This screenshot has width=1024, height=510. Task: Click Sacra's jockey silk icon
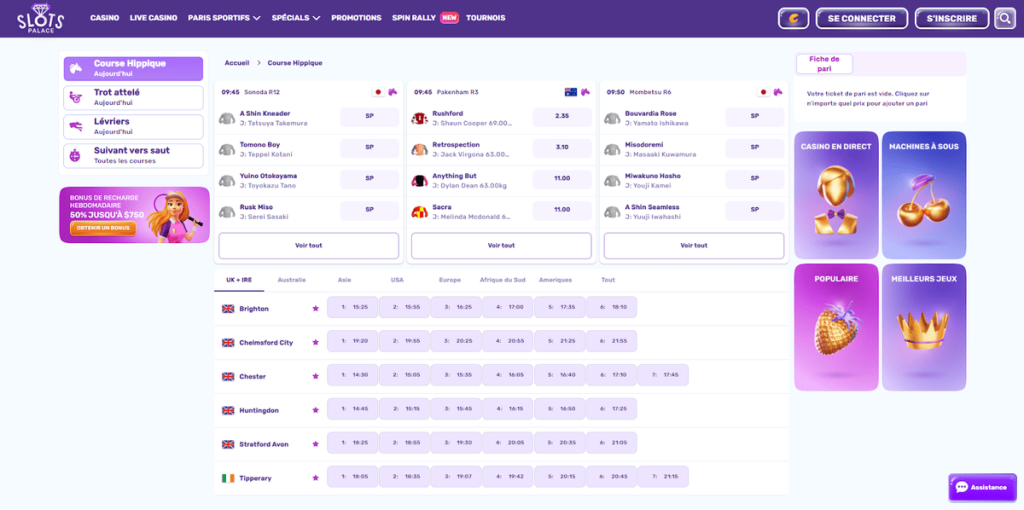click(x=419, y=212)
